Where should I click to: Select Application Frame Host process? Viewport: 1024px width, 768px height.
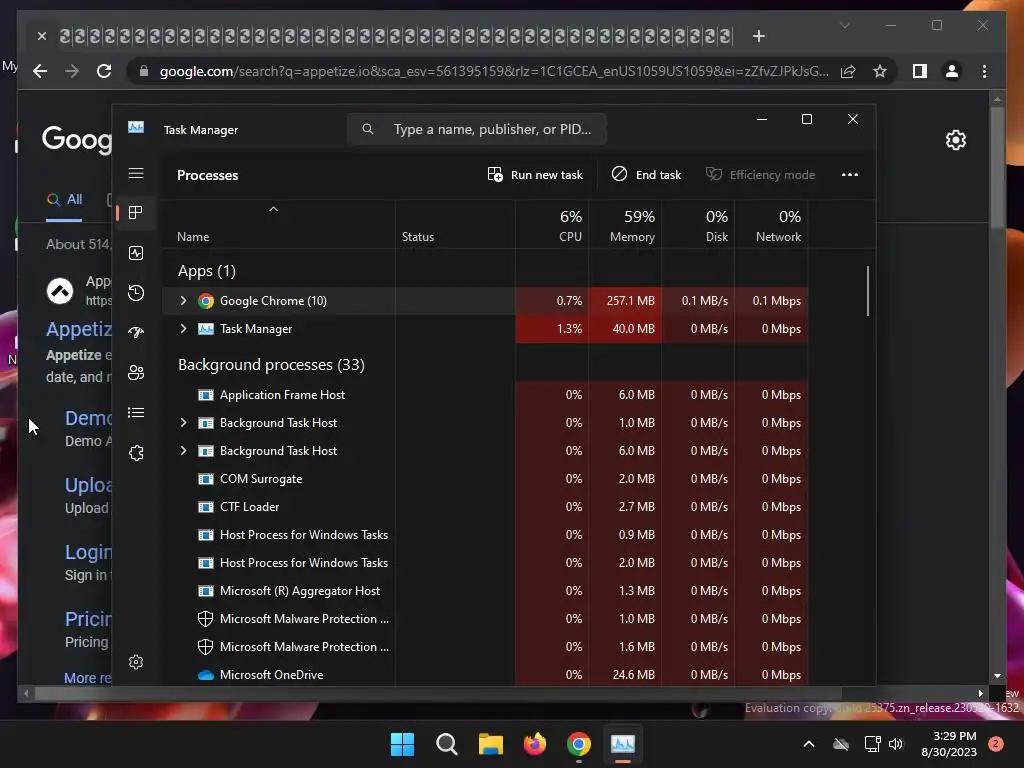coord(485,394)
